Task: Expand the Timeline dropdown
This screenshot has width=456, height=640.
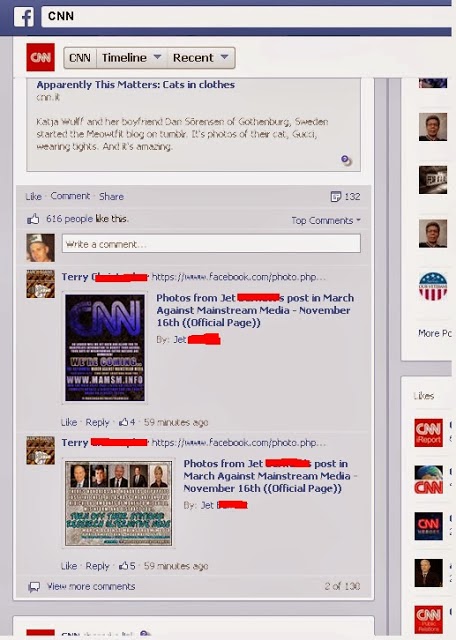Action: tap(131, 58)
